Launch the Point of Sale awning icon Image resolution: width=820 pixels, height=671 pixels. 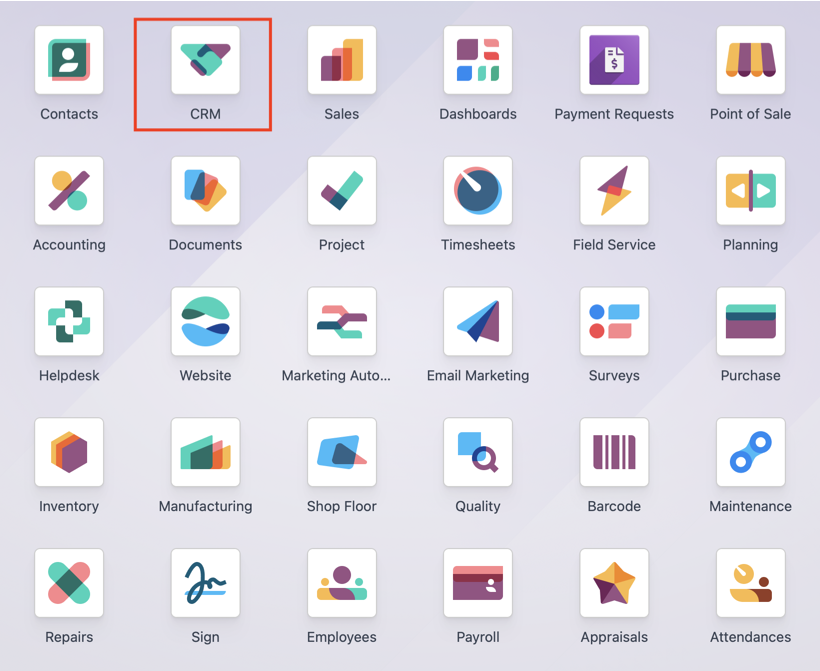click(x=750, y=60)
